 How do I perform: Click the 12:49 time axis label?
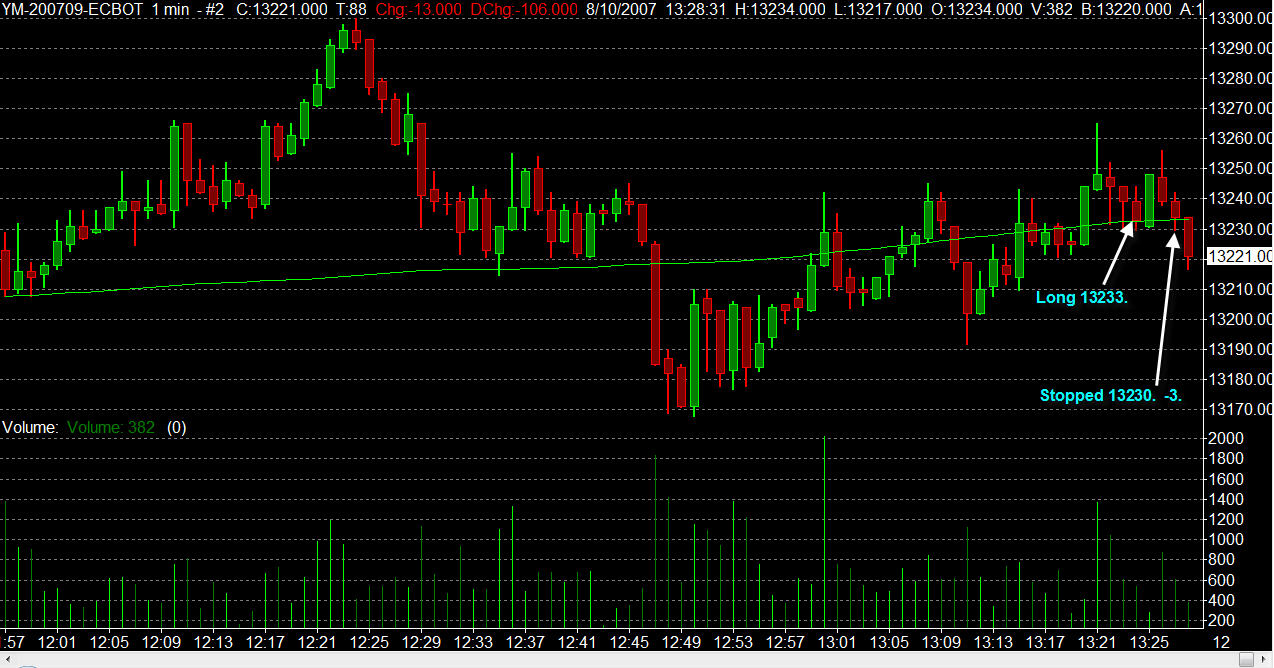(x=681, y=641)
